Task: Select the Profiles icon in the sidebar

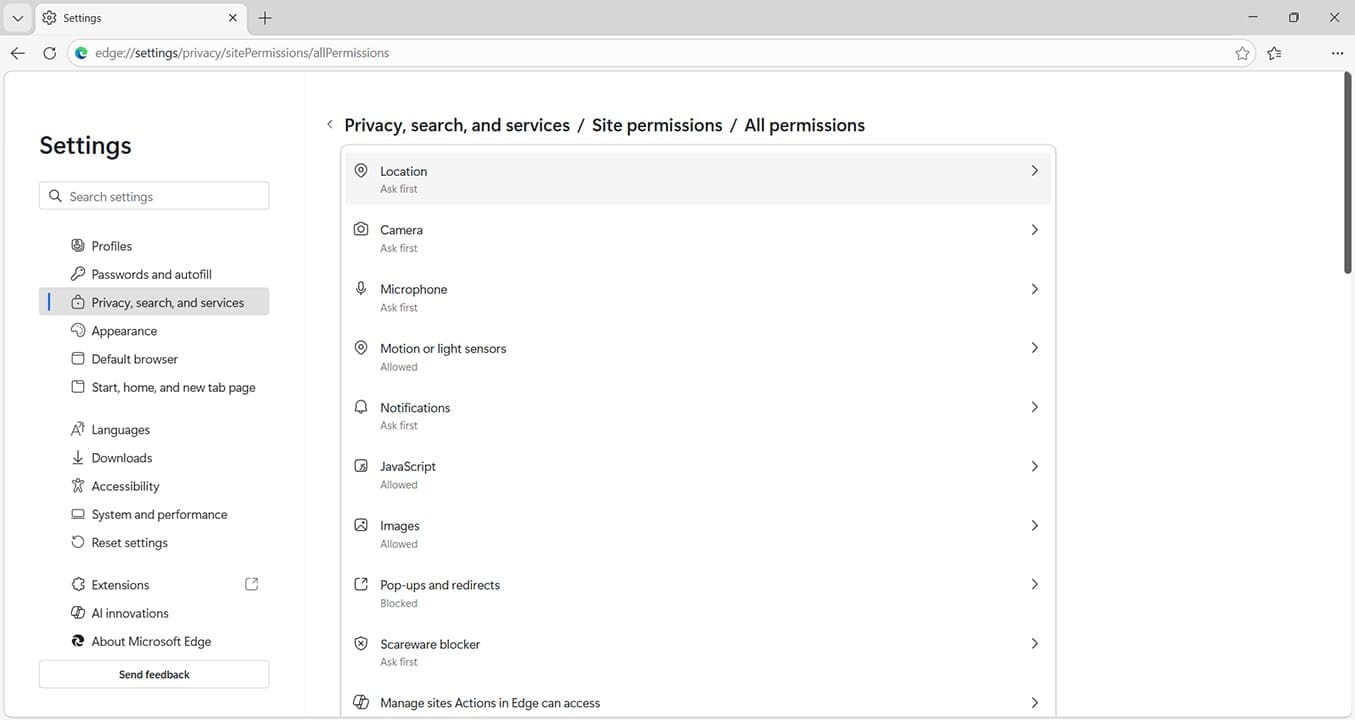Action: pyautogui.click(x=77, y=245)
